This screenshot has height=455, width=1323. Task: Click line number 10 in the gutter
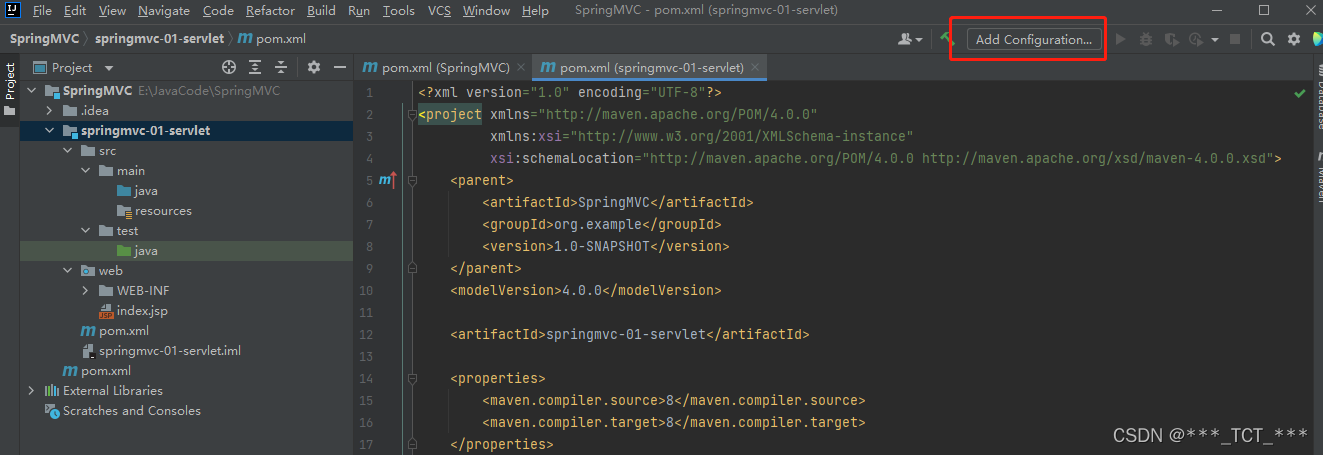coord(366,290)
